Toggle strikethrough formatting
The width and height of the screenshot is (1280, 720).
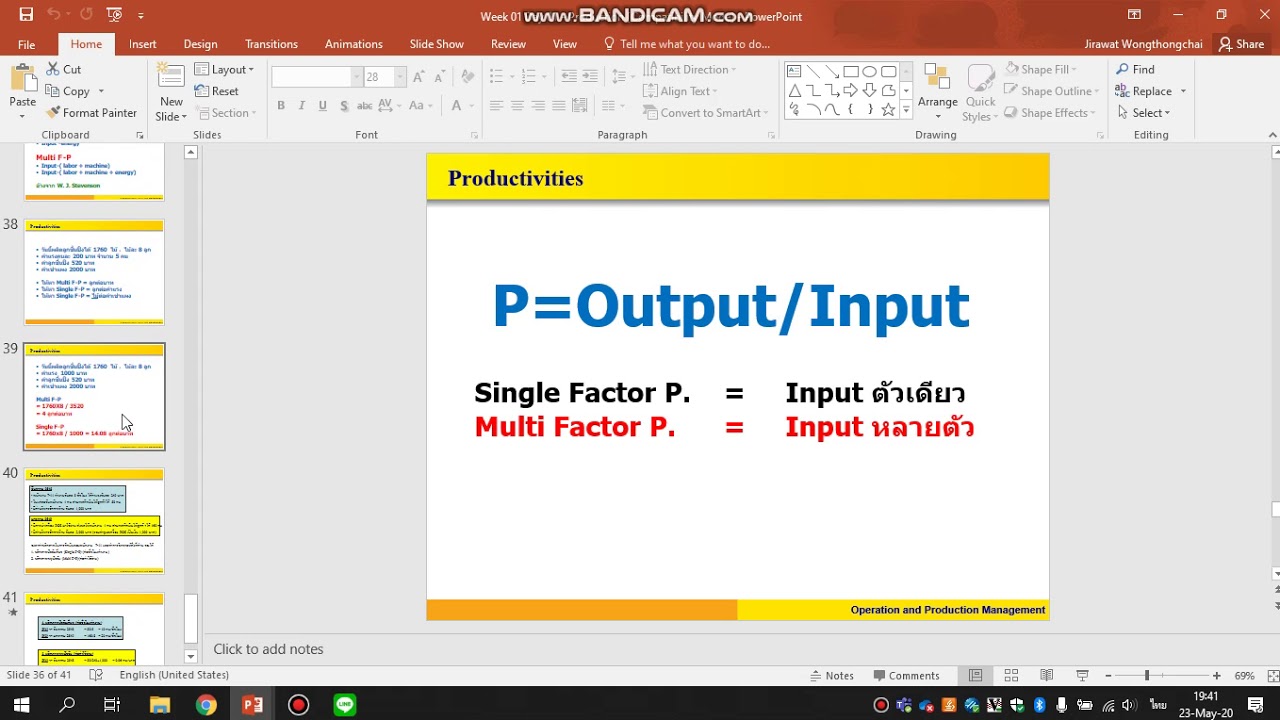(x=365, y=106)
